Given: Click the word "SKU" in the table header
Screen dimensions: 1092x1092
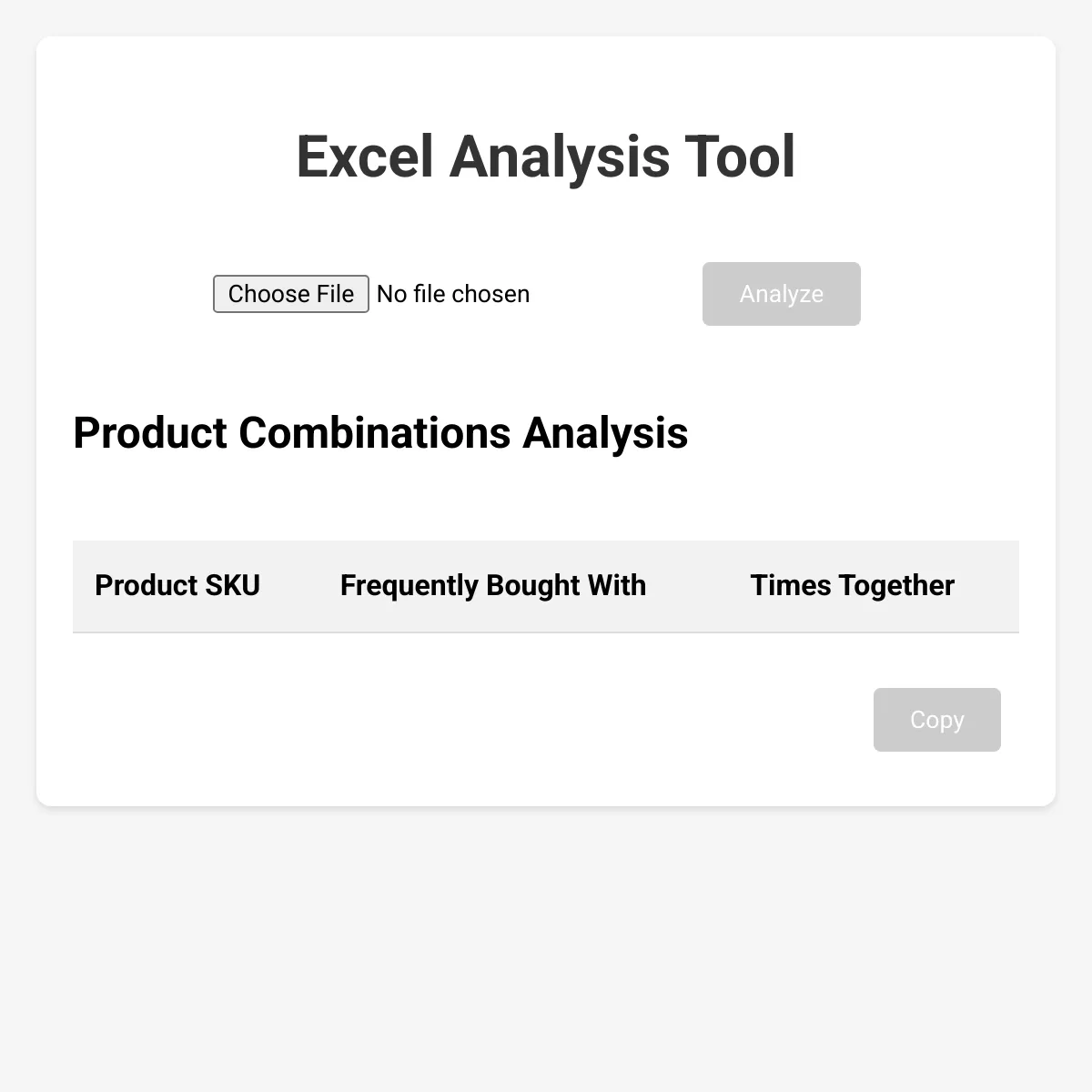Looking at the screenshot, I should [x=233, y=585].
